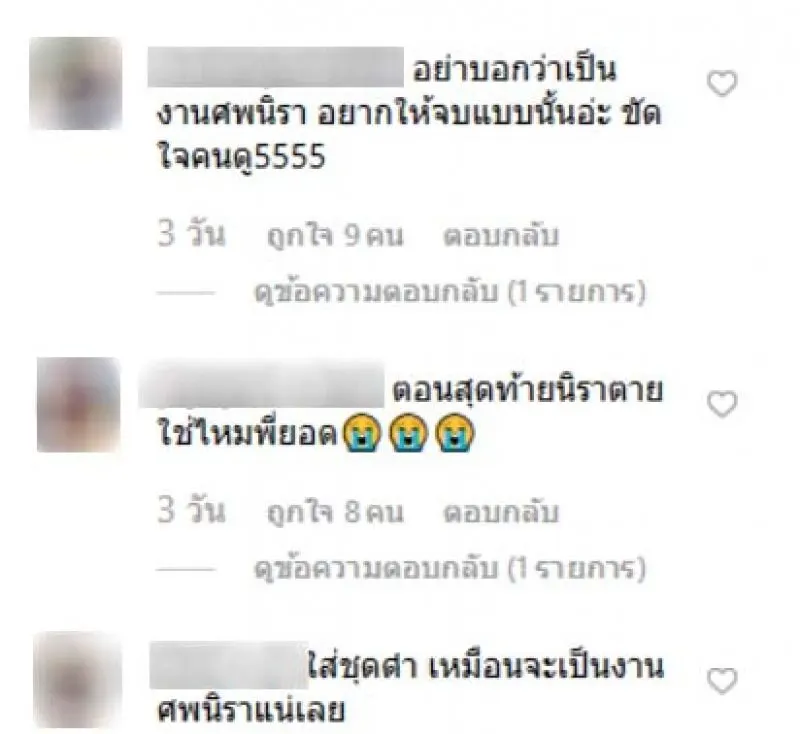View who liked via "ถูกใจ 8 คน"
This screenshot has width=800, height=734.
pyautogui.click(x=335, y=512)
